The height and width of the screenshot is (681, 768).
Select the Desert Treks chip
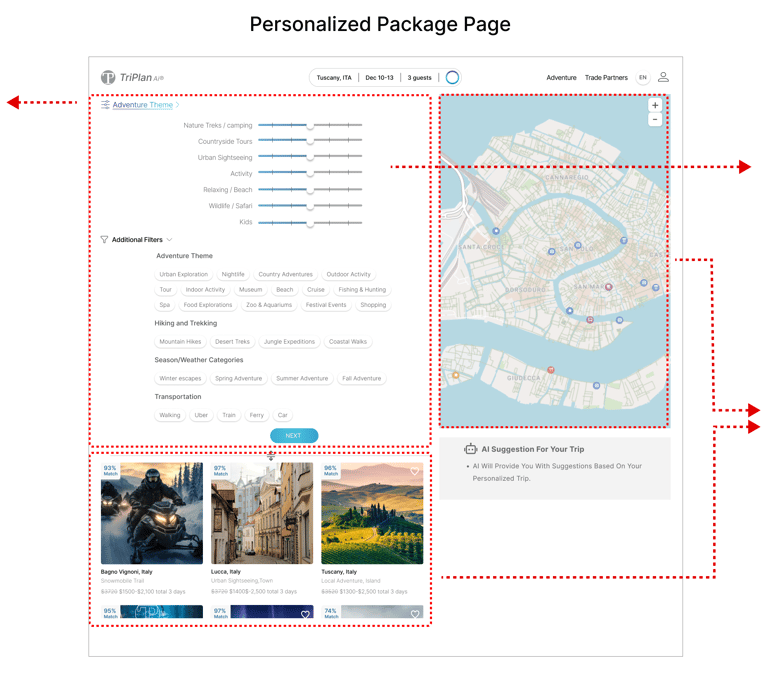pyautogui.click(x=232, y=341)
